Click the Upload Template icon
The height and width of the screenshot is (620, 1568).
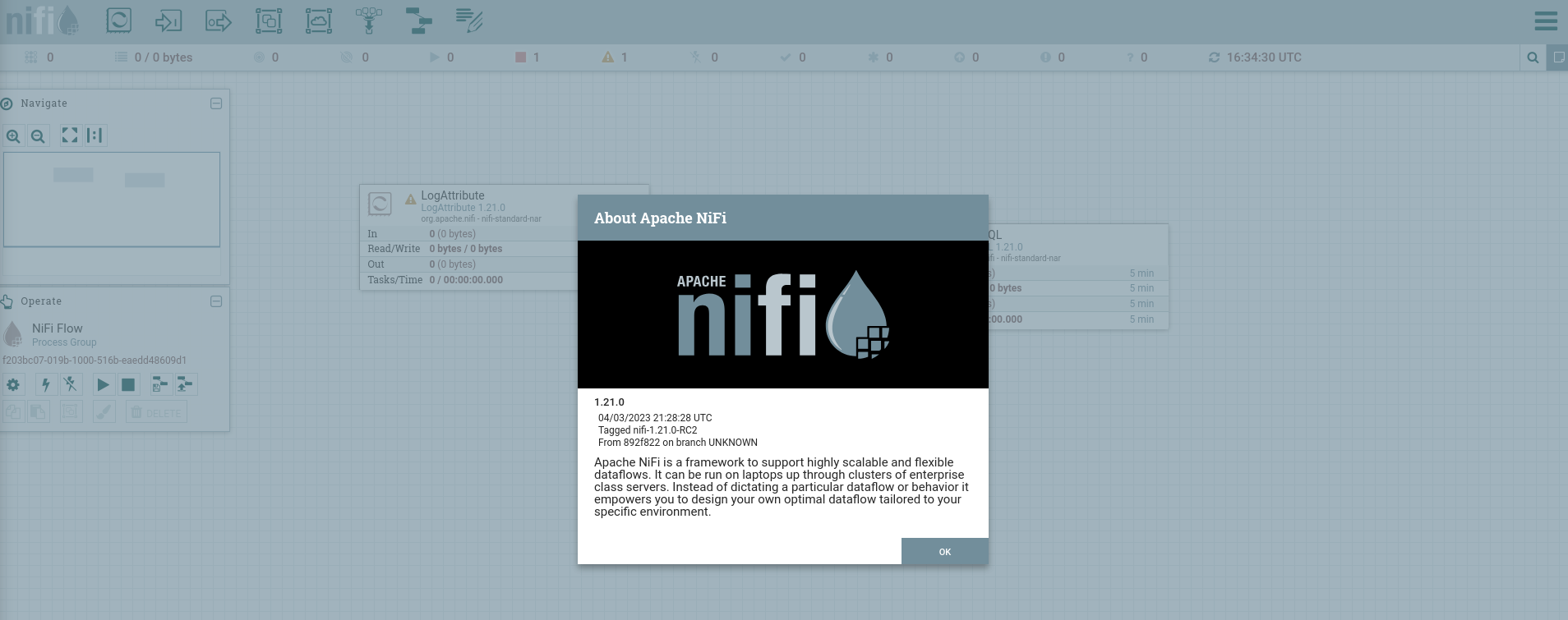click(186, 384)
